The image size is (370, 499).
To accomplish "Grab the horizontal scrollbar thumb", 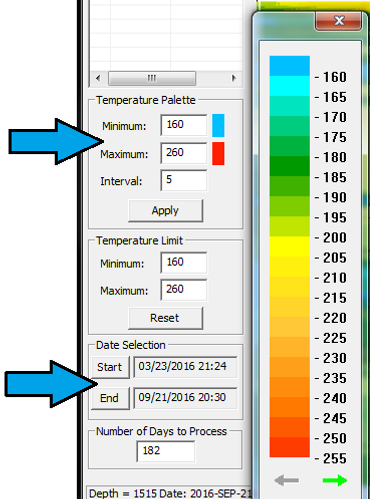I will point(152,78).
